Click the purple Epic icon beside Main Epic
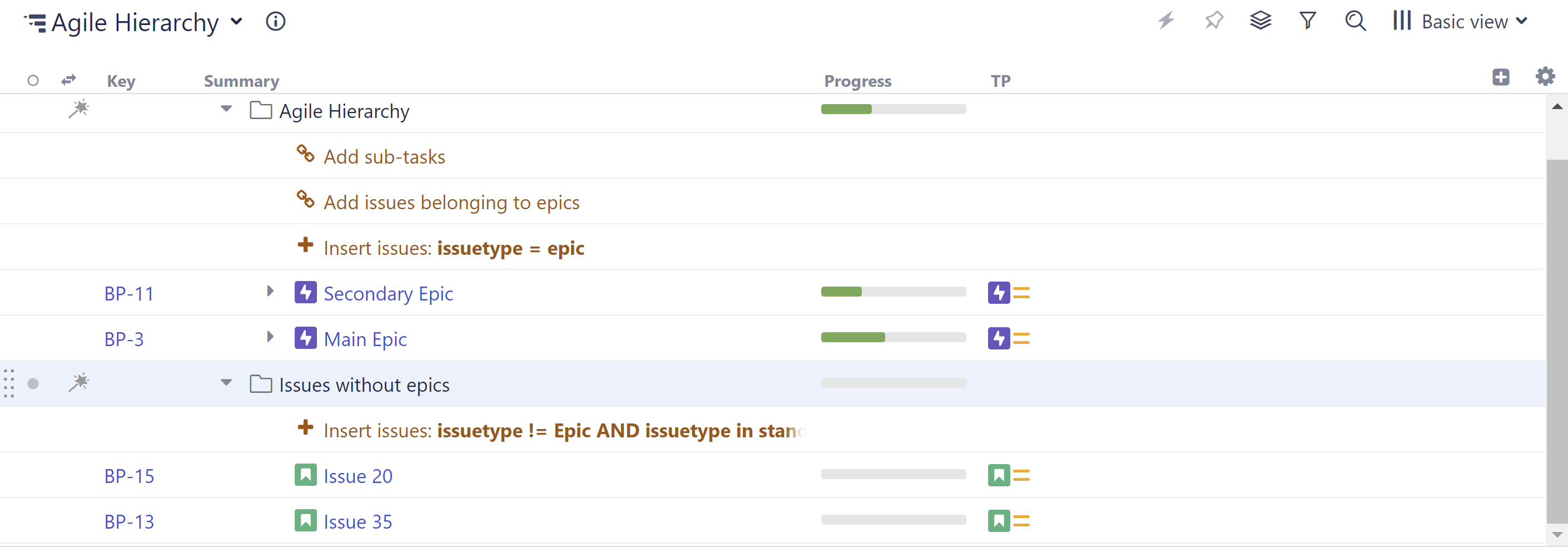Screen dimensions: 1568x547 [306, 338]
